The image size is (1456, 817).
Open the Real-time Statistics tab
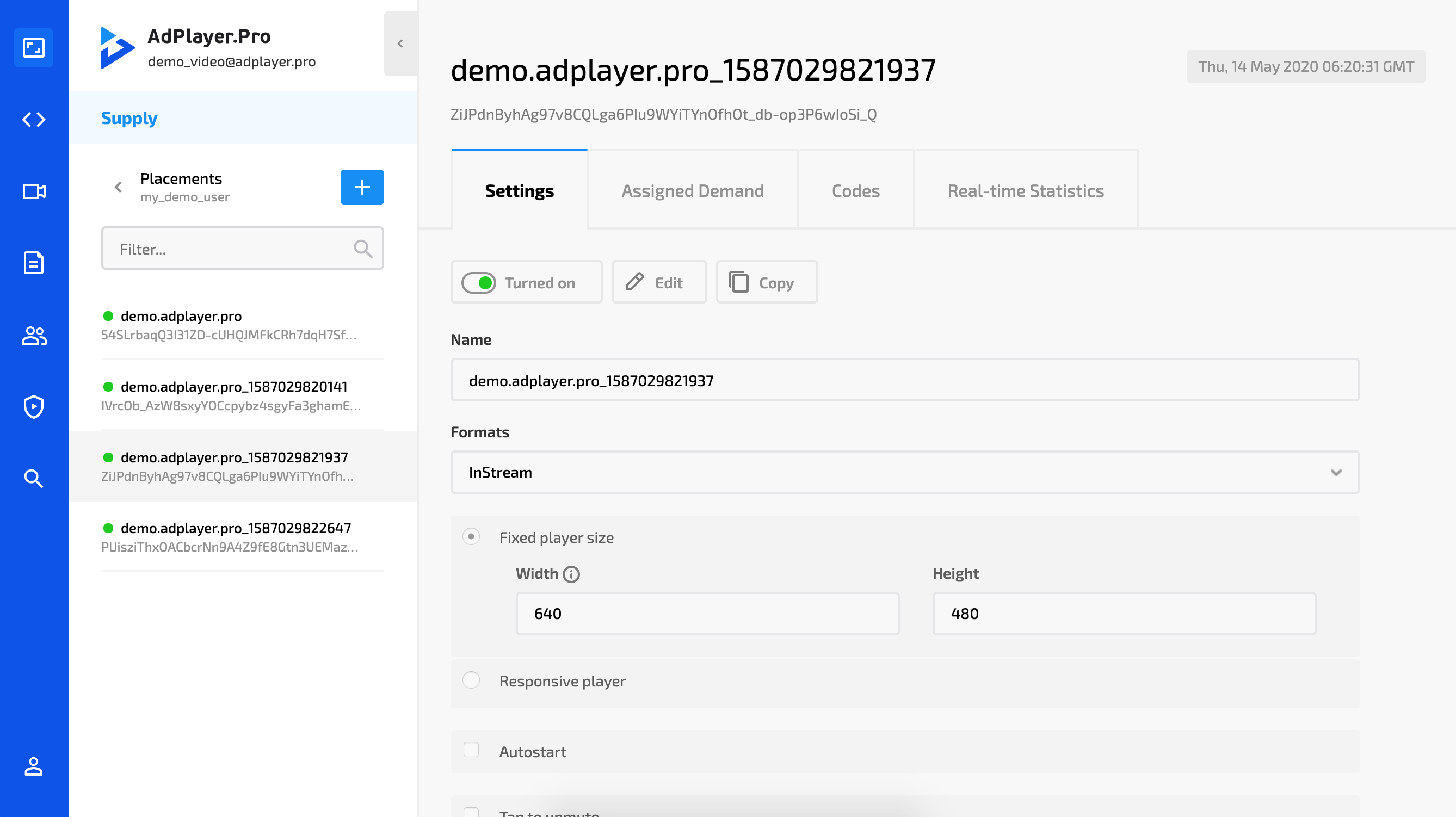pos(1025,190)
